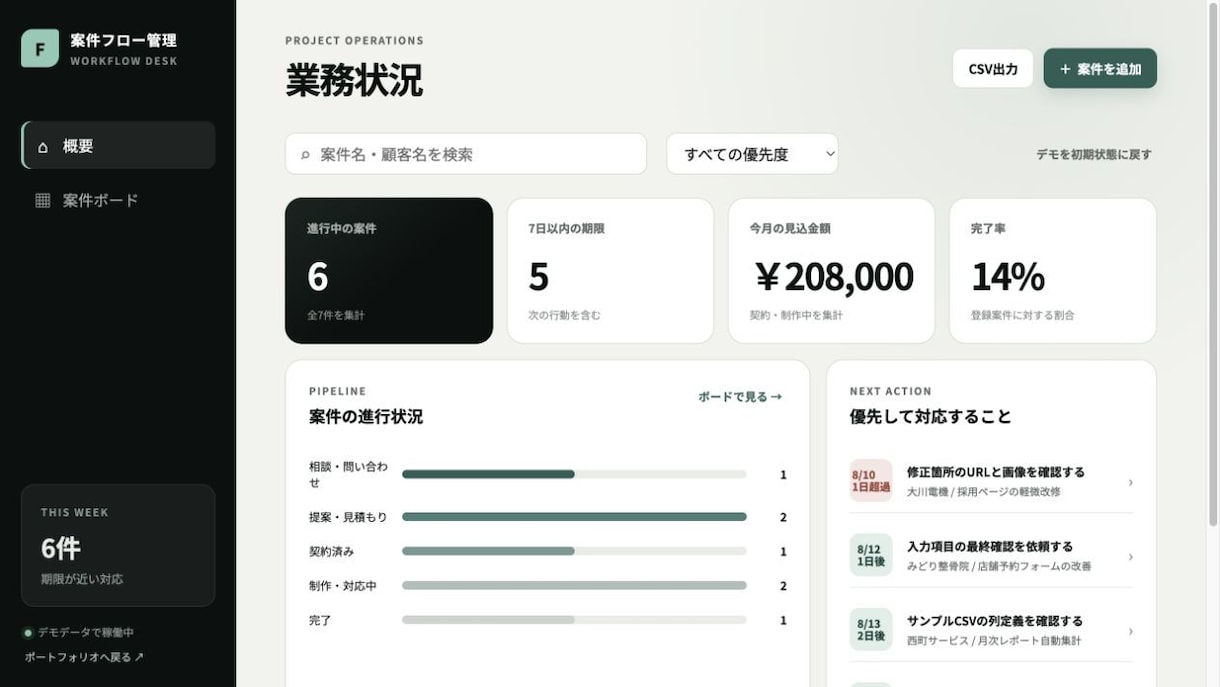
Task: Click the 契約済み progress bar
Action: (x=574, y=551)
